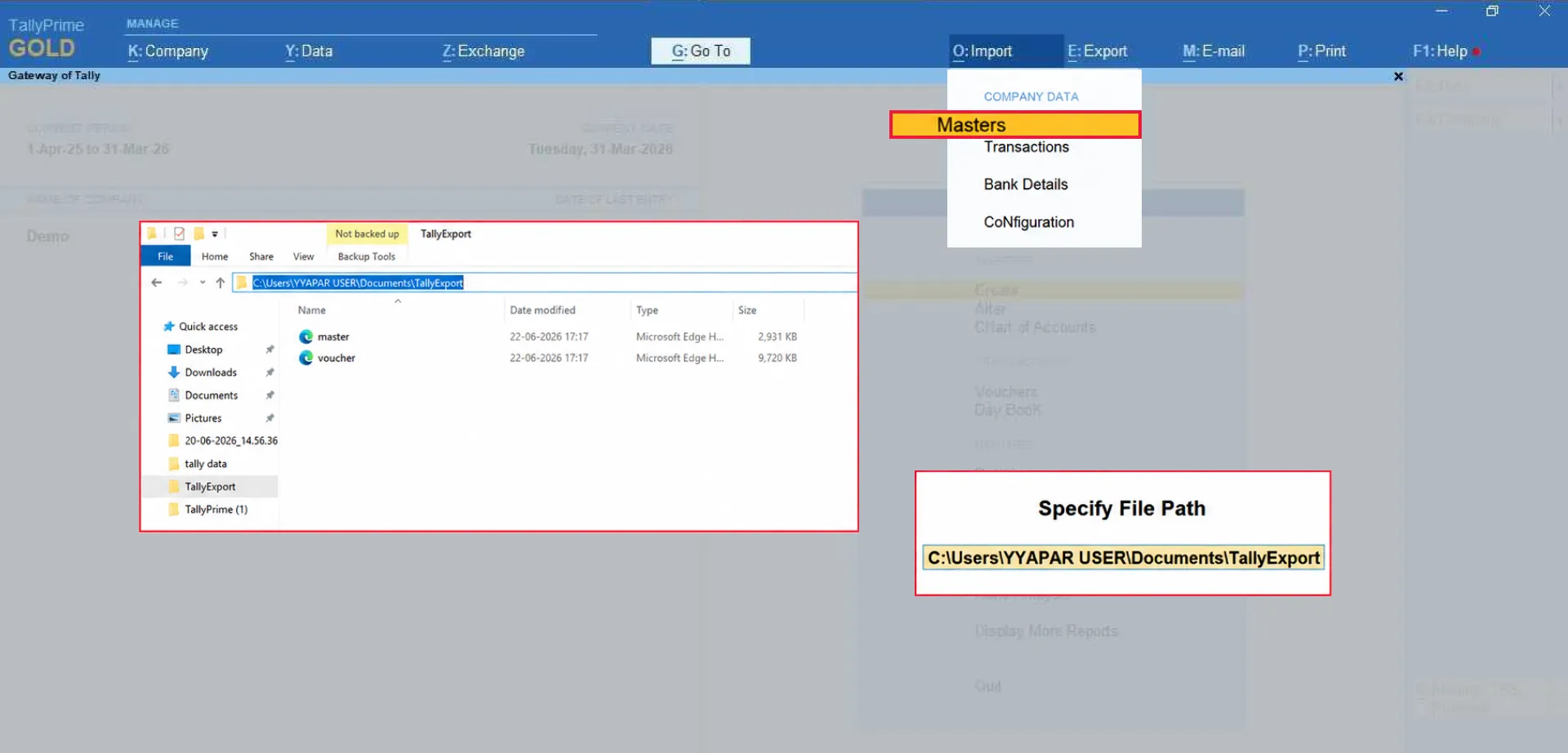The width and height of the screenshot is (1568, 753).
Task: Click the address bar folder icon
Action: 242,283
